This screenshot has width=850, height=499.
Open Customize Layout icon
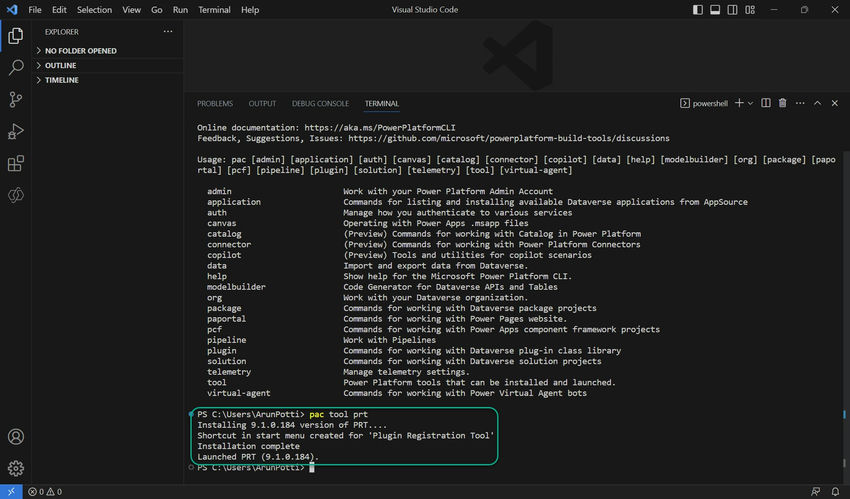750,10
